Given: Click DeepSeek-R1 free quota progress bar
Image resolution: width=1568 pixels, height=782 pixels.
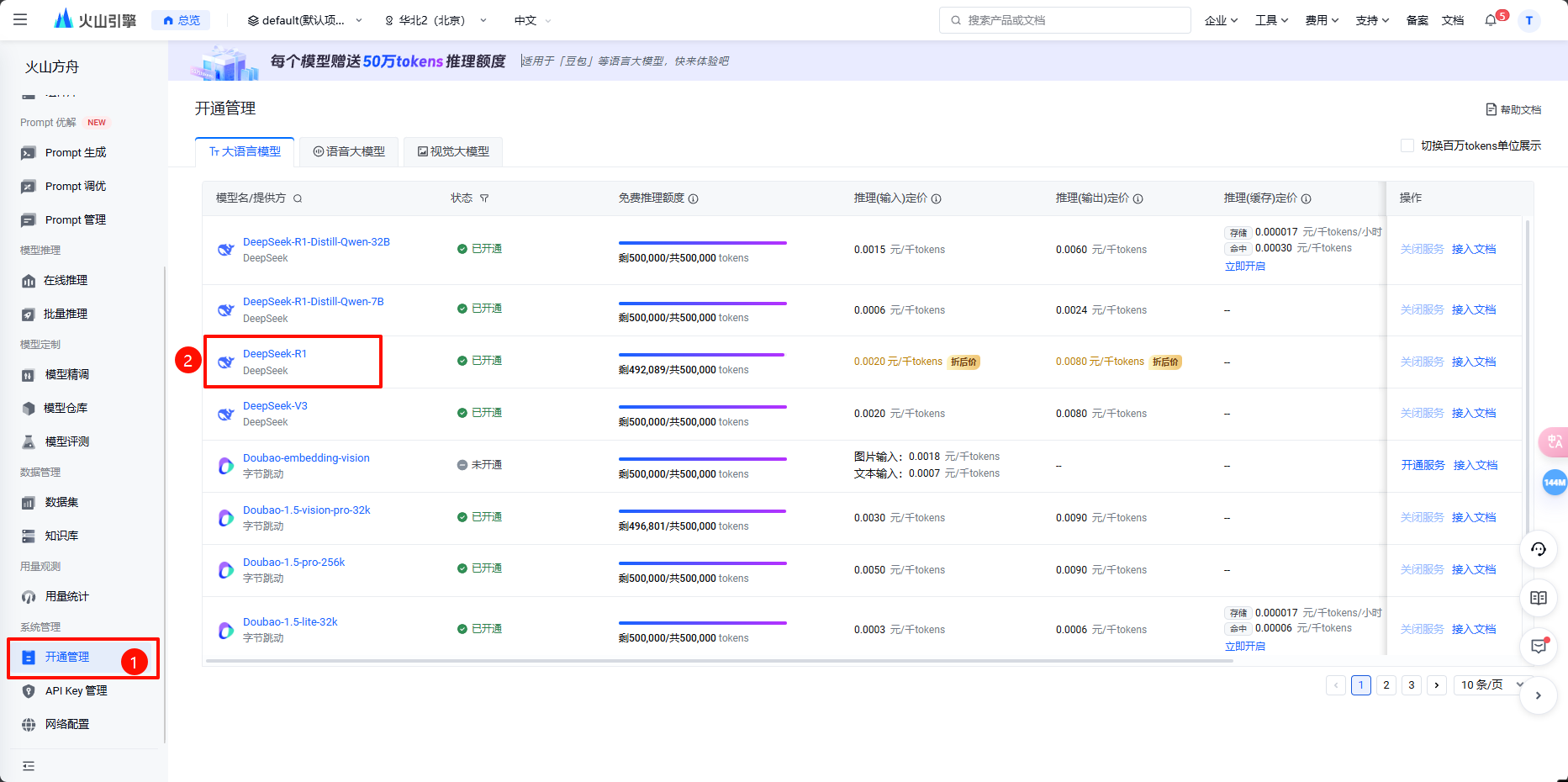Looking at the screenshot, I should click(x=702, y=355).
